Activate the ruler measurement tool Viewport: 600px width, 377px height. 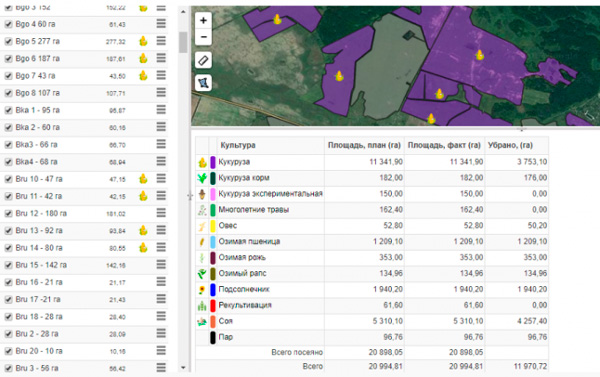pos(203,60)
